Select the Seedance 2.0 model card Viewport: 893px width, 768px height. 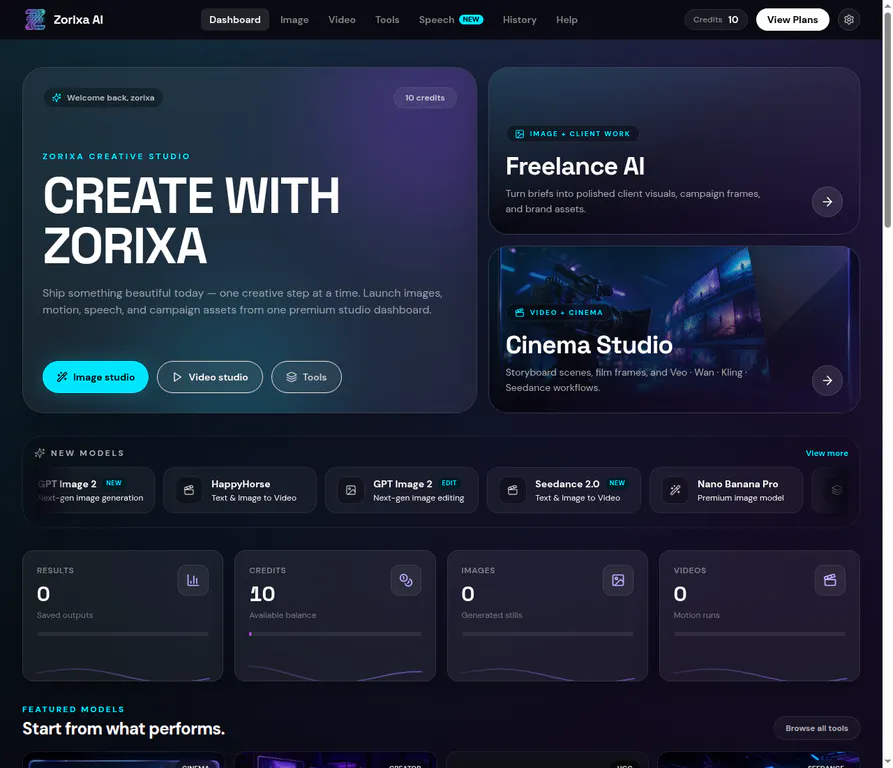click(564, 490)
